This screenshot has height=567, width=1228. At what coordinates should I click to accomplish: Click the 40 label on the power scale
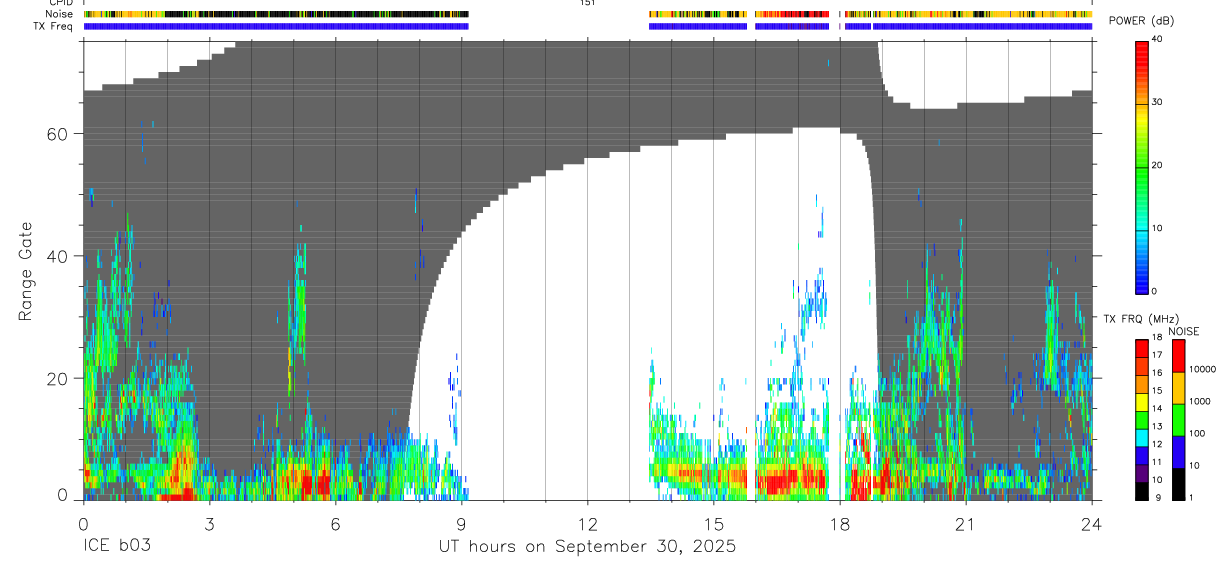(x=1157, y=39)
